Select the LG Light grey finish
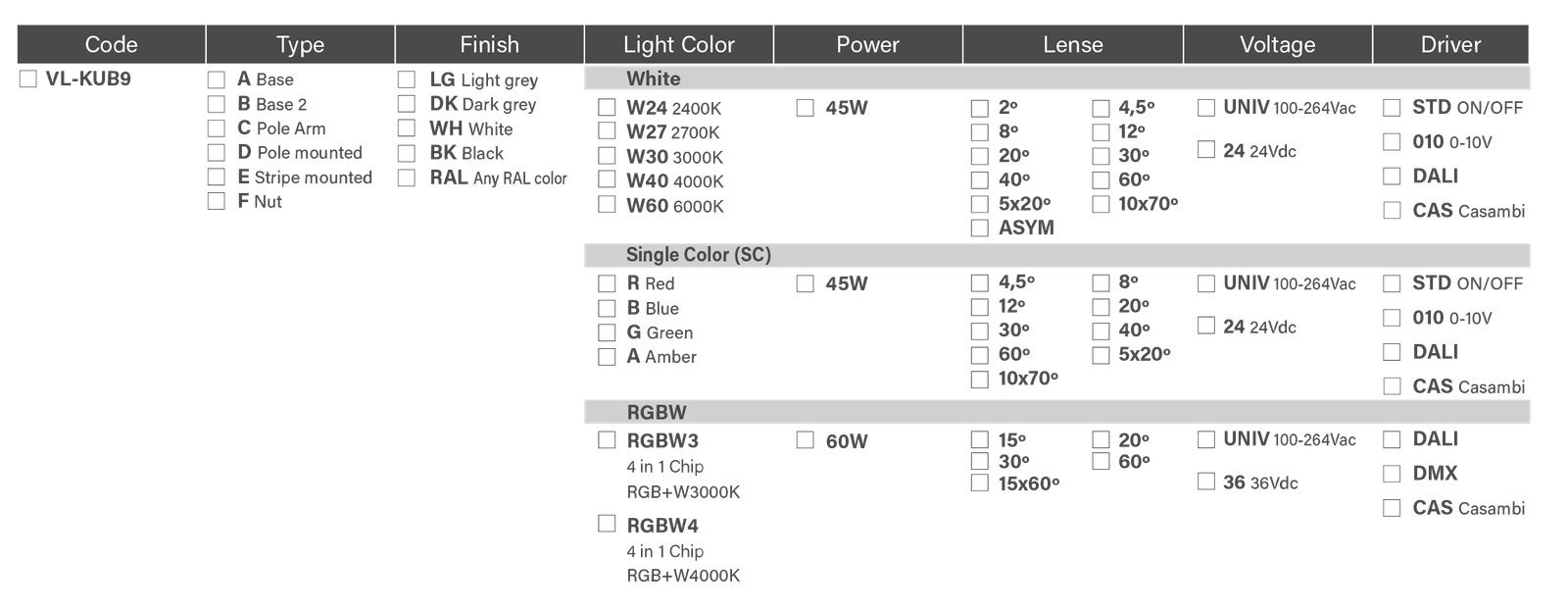Image resolution: width=1568 pixels, height=611 pixels. click(x=406, y=79)
